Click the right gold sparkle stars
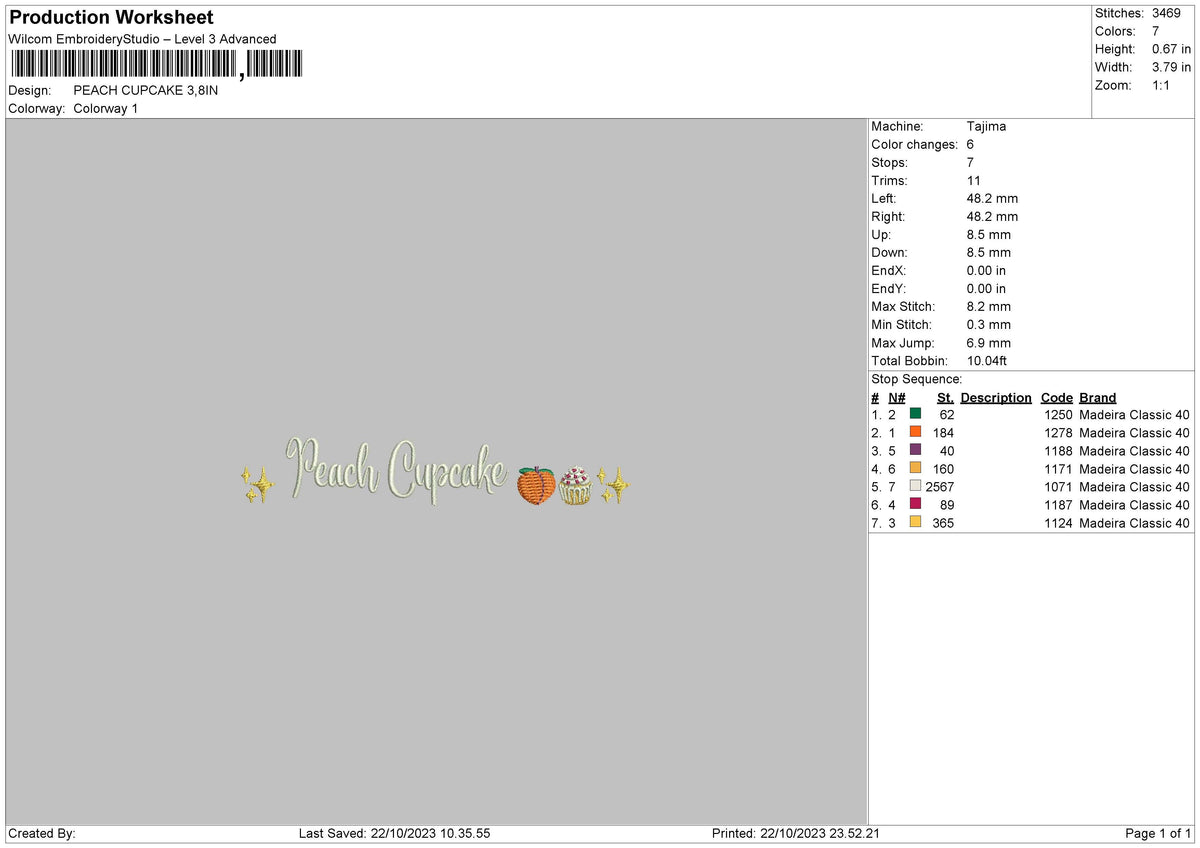The height and width of the screenshot is (848, 1200). tap(613, 485)
